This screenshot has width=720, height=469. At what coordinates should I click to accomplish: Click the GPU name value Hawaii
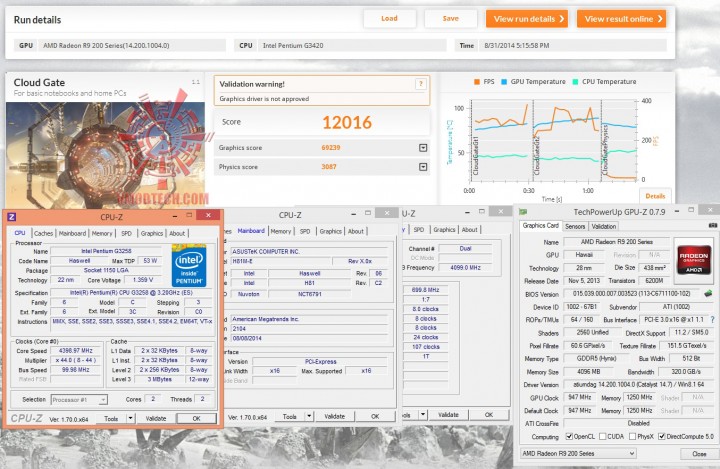click(x=584, y=254)
